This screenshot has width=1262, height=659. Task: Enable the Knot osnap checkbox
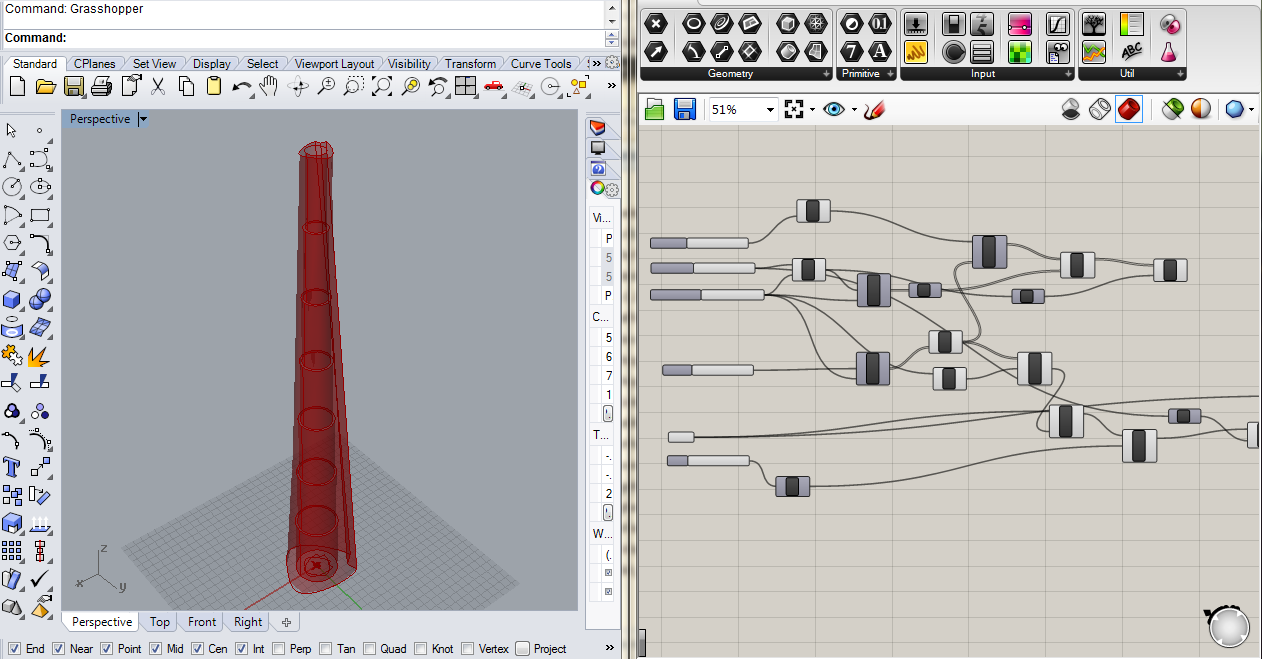(x=421, y=649)
